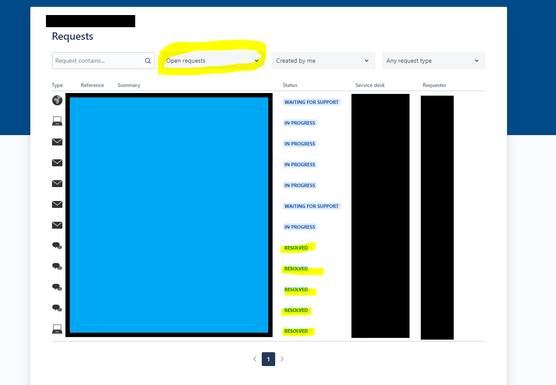Screen dimensions: 556x385
Task: Click the globe type icon in the first request row
Action: [x=57, y=100]
